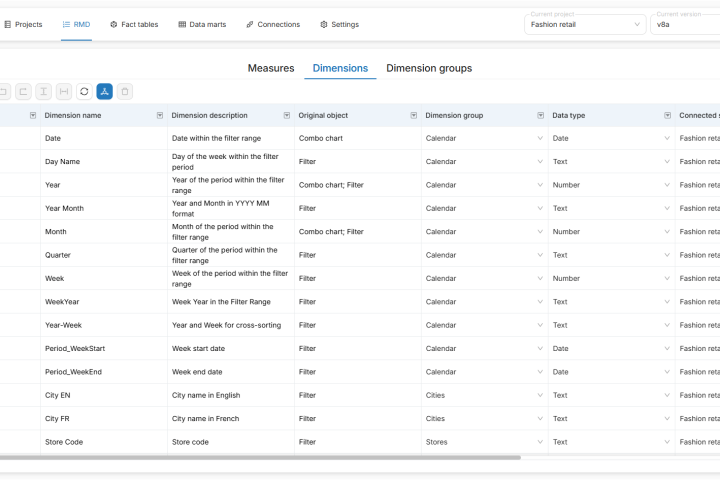Open Data type dropdown for Year row
This screenshot has width=720, height=480.
667,185
